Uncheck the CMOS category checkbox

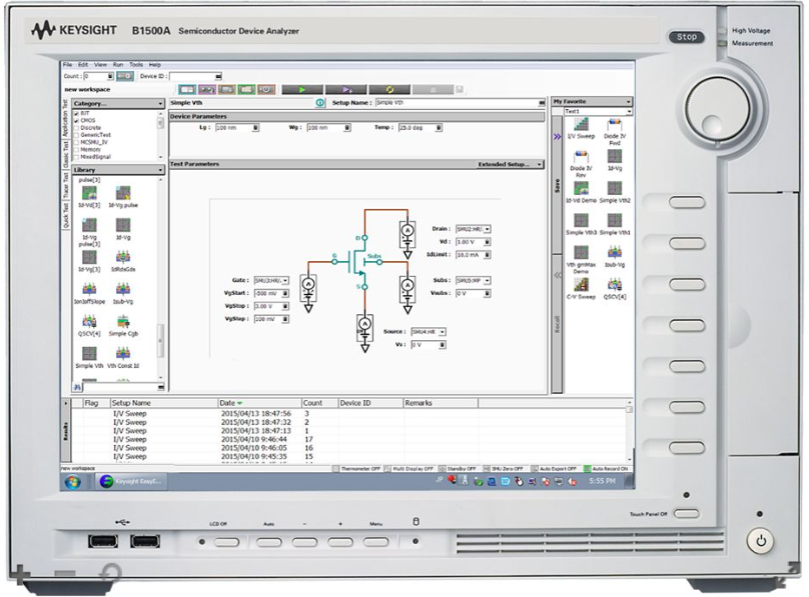(x=76, y=121)
